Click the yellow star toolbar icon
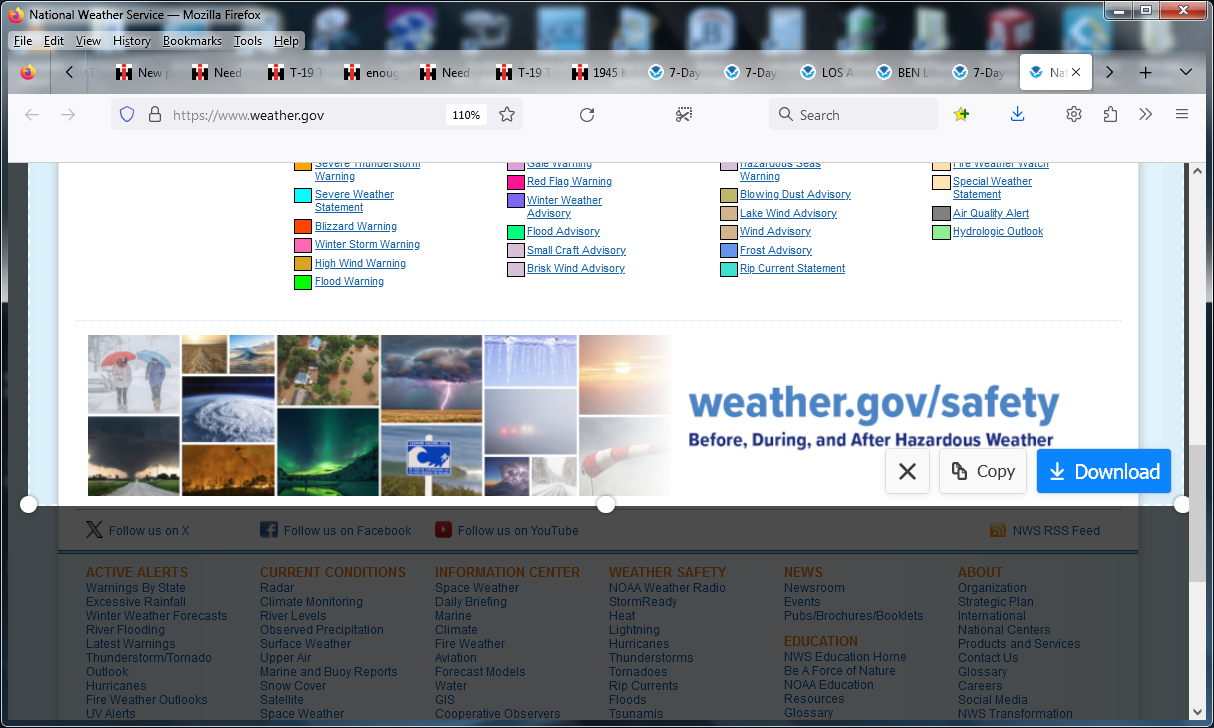The height and width of the screenshot is (728, 1214). (x=961, y=115)
